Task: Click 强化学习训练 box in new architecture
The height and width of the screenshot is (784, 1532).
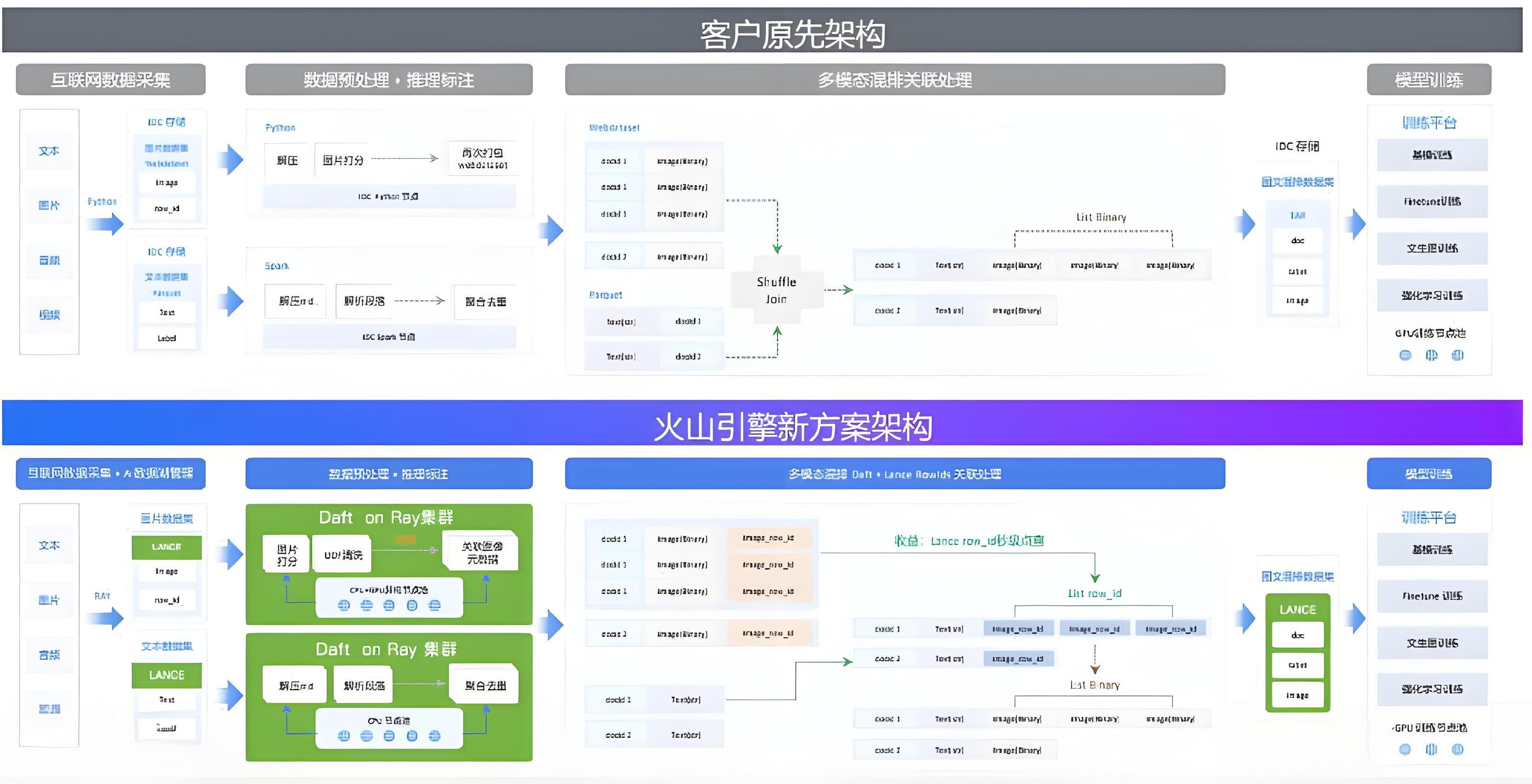Action: (1432, 690)
